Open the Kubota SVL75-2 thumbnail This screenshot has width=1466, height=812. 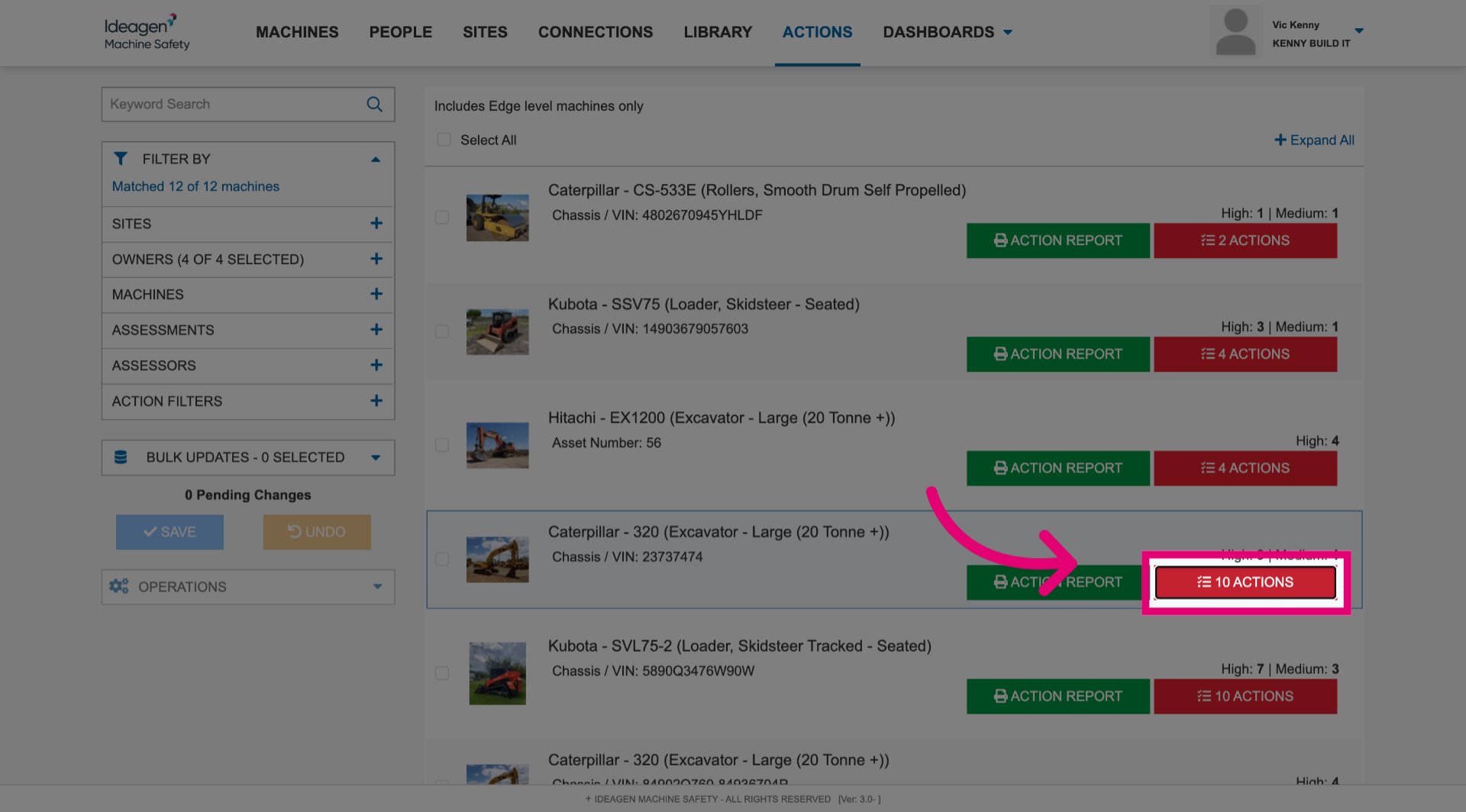point(498,673)
